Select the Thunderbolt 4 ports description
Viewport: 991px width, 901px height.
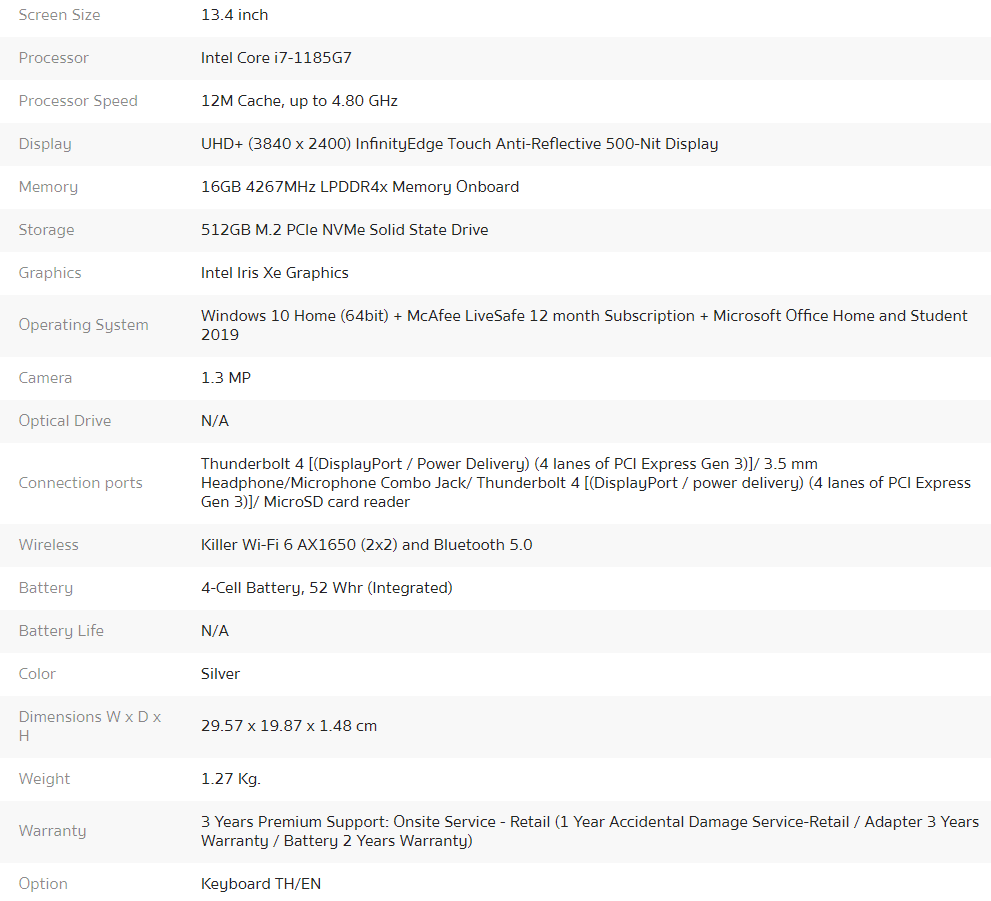pyautogui.click(x=586, y=483)
